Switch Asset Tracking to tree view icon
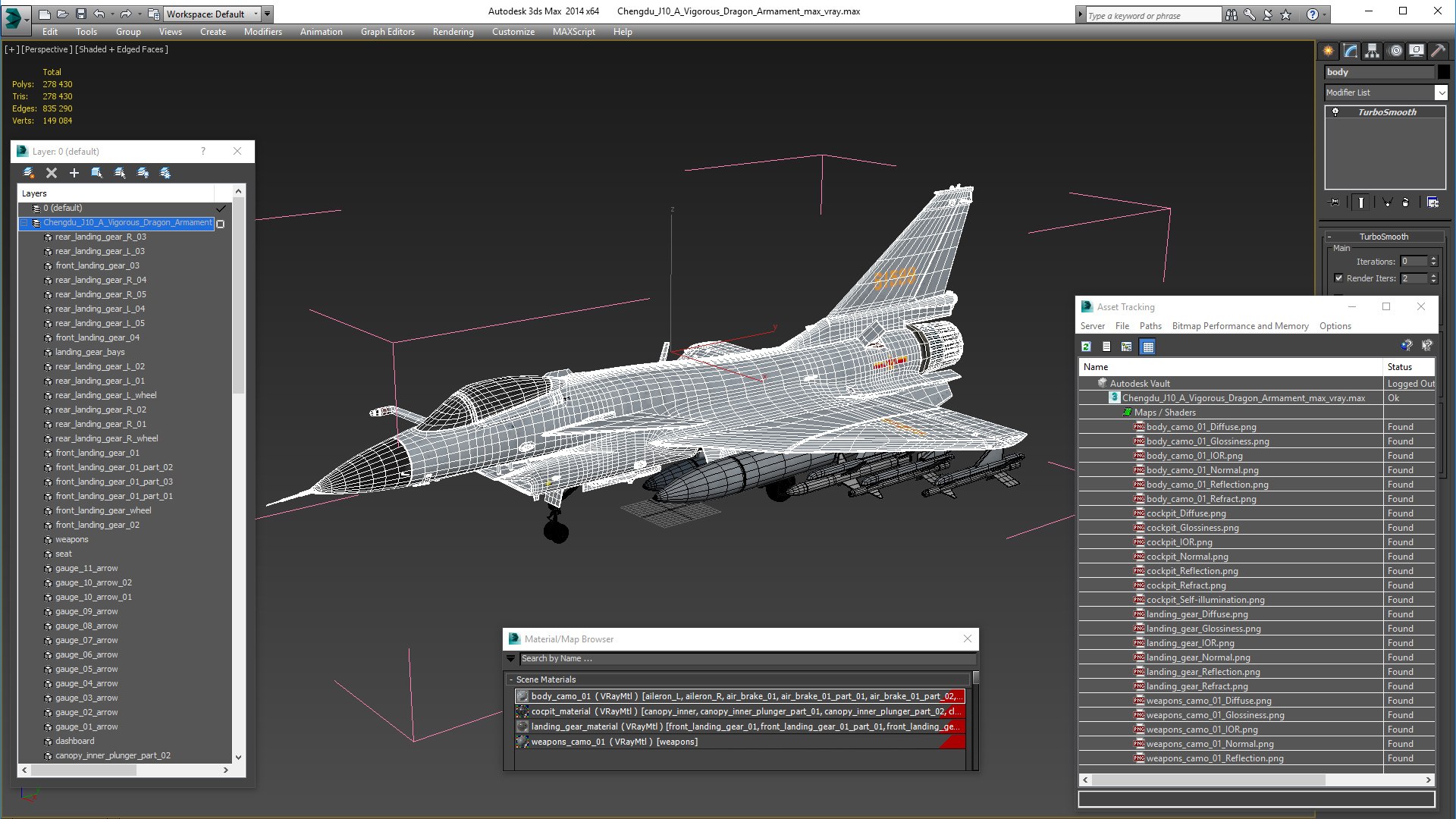 pos(1127,347)
